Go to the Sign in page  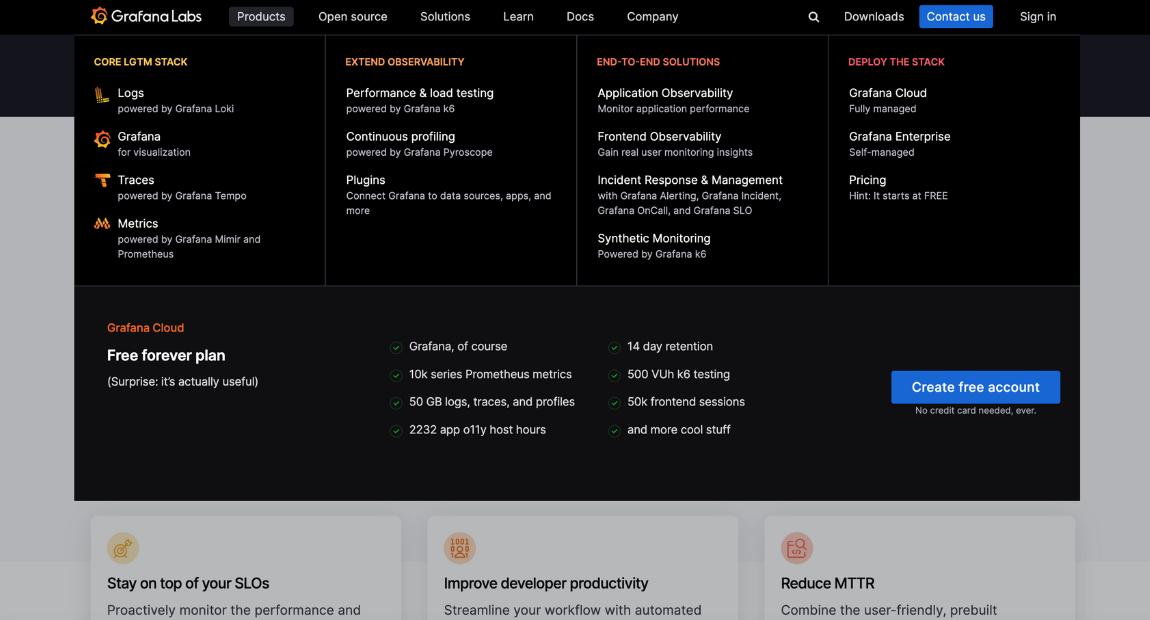click(x=1037, y=17)
